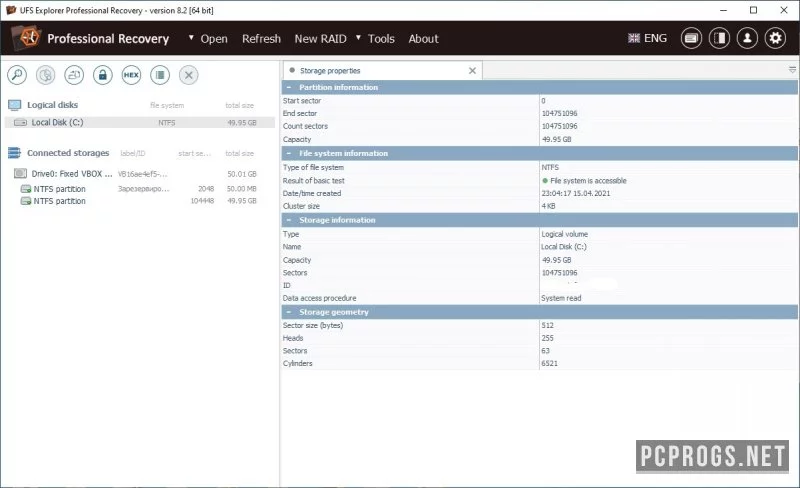This screenshot has height=488, width=800.
Task: Open the About menu
Action: [x=423, y=39]
